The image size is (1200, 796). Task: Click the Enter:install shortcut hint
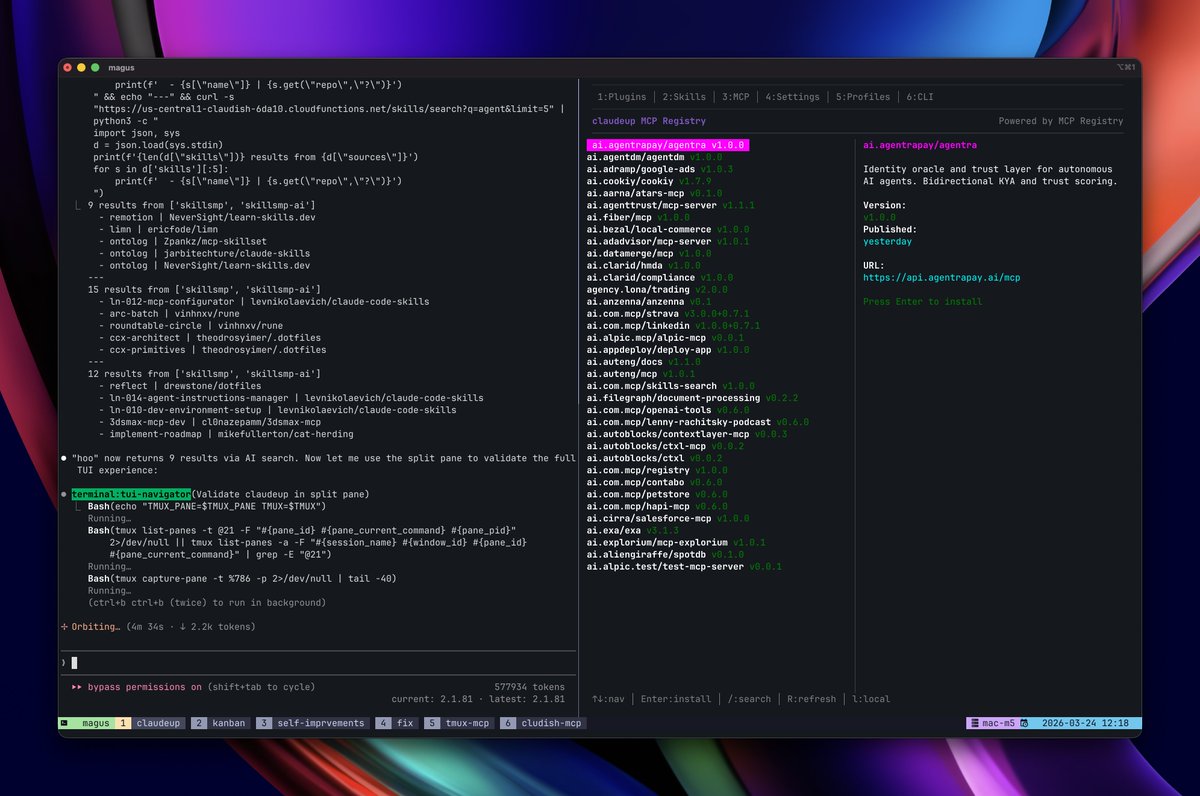676,699
